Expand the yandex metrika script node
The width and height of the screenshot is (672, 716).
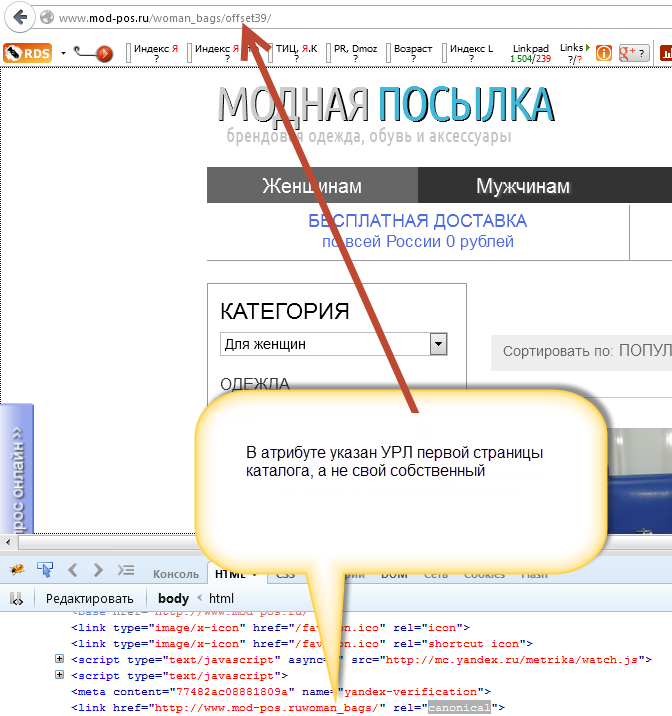tap(59, 658)
